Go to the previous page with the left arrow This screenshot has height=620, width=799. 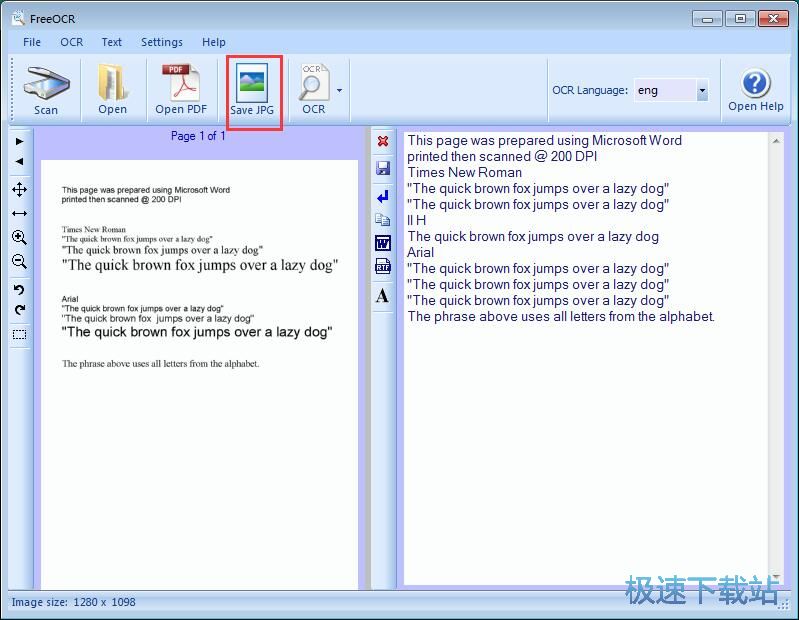[x=19, y=161]
